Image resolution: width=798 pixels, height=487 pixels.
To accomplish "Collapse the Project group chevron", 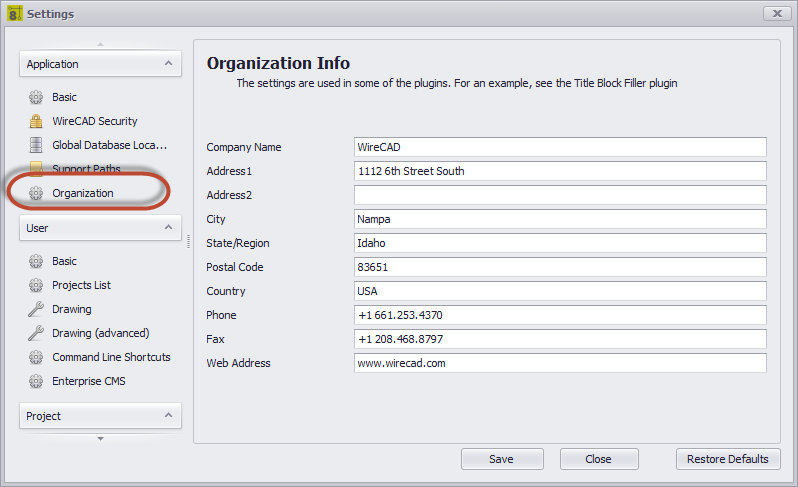I will point(168,416).
